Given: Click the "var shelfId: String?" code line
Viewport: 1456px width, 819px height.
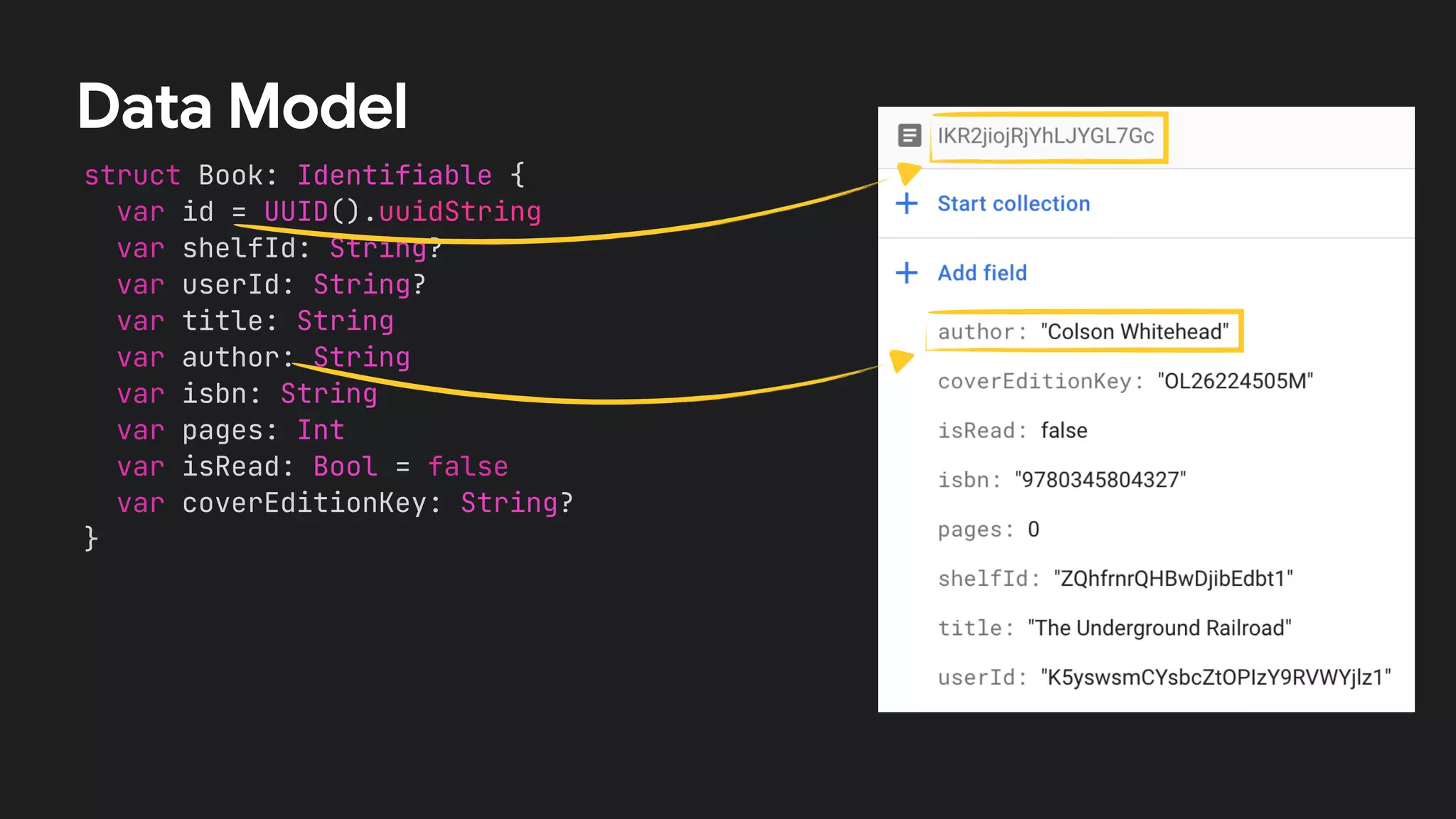Looking at the screenshot, I should pyautogui.click(x=279, y=248).
